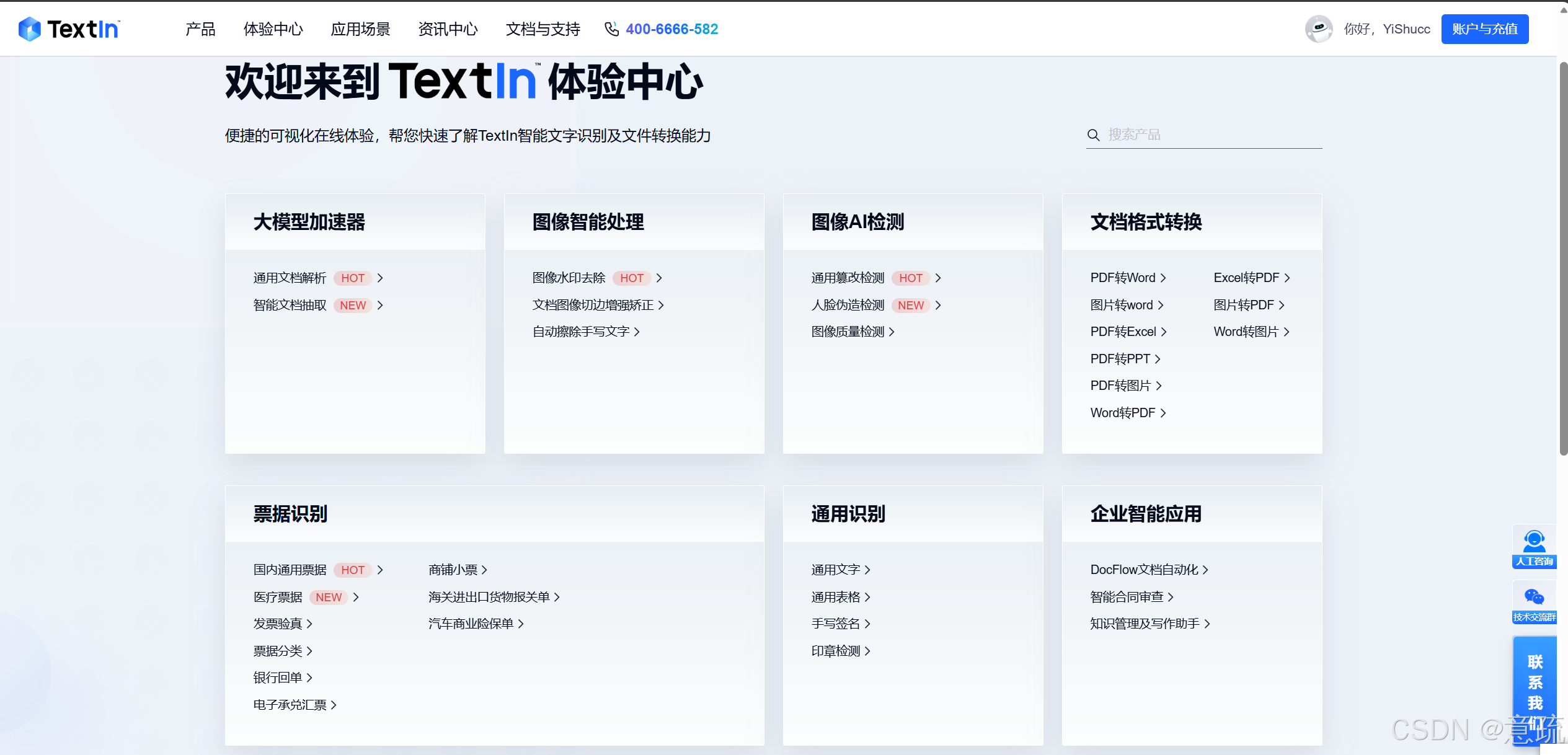Click chevron after 图像质量检测
Viewport: 1568px width, 755px height.
point(892,332)
